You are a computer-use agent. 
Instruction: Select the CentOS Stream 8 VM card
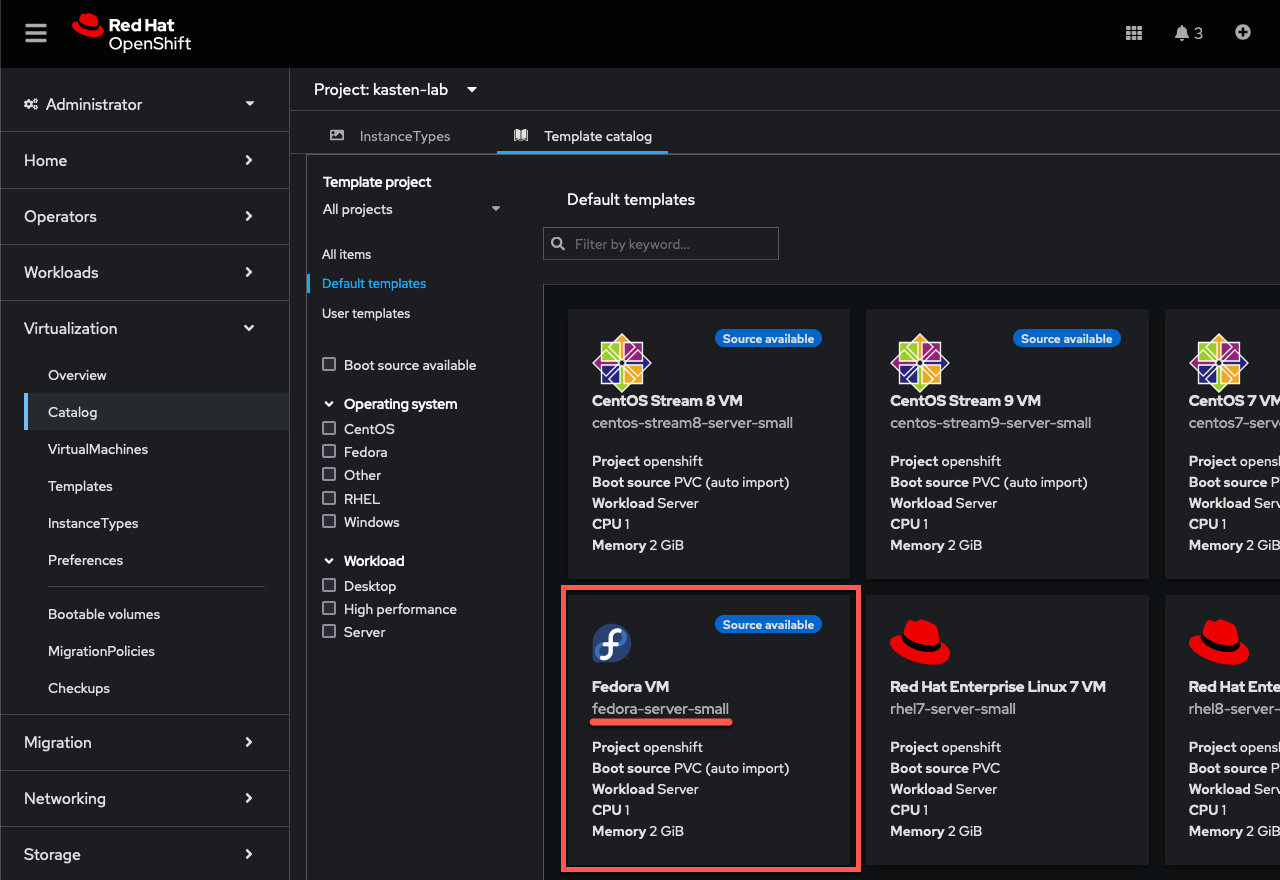pyautogui.click(x=709, y=443)
